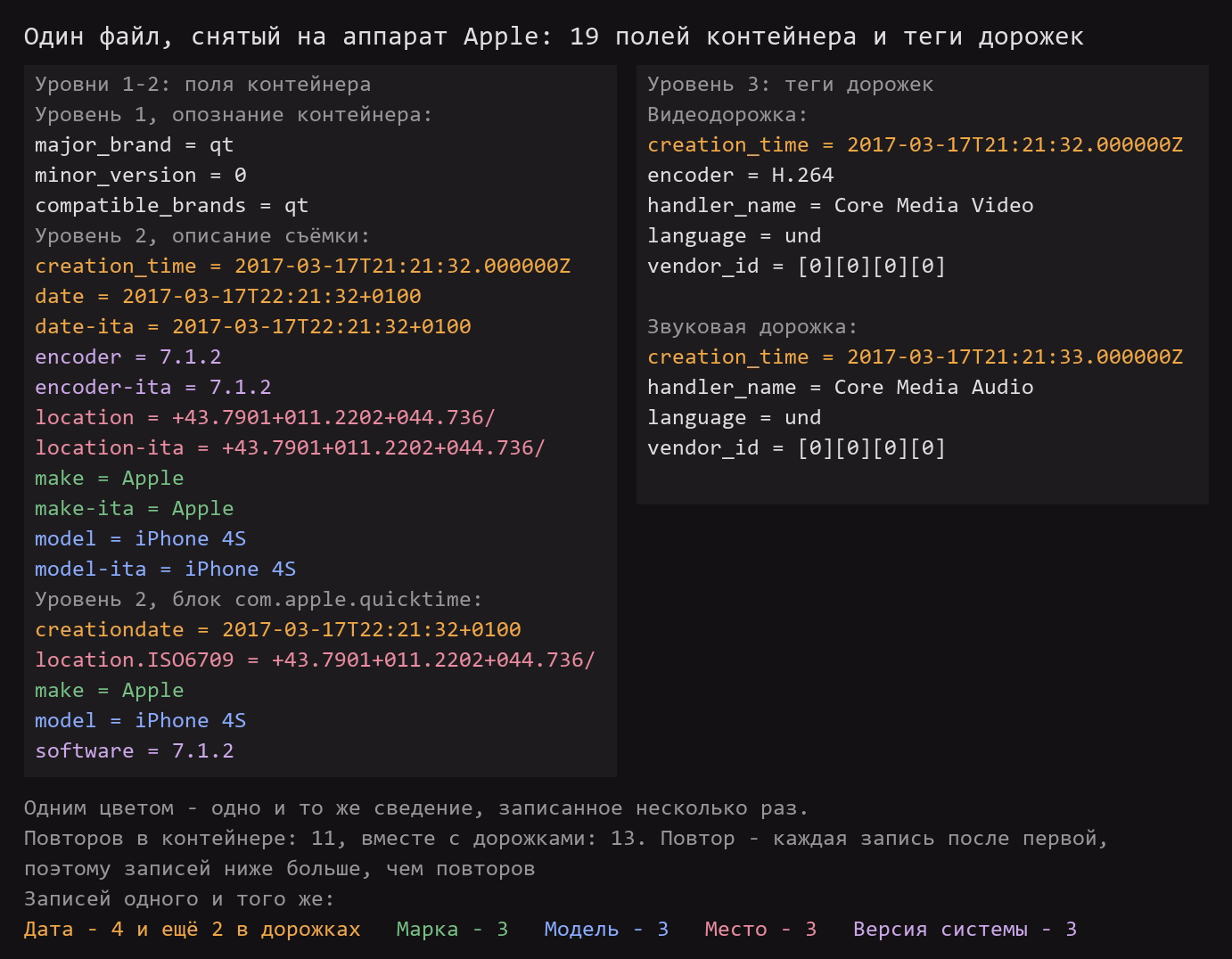Select the "encoder = 7.1.2" line
The height and width of the screenshot is (959, 1232).
[x=127, y=357]
